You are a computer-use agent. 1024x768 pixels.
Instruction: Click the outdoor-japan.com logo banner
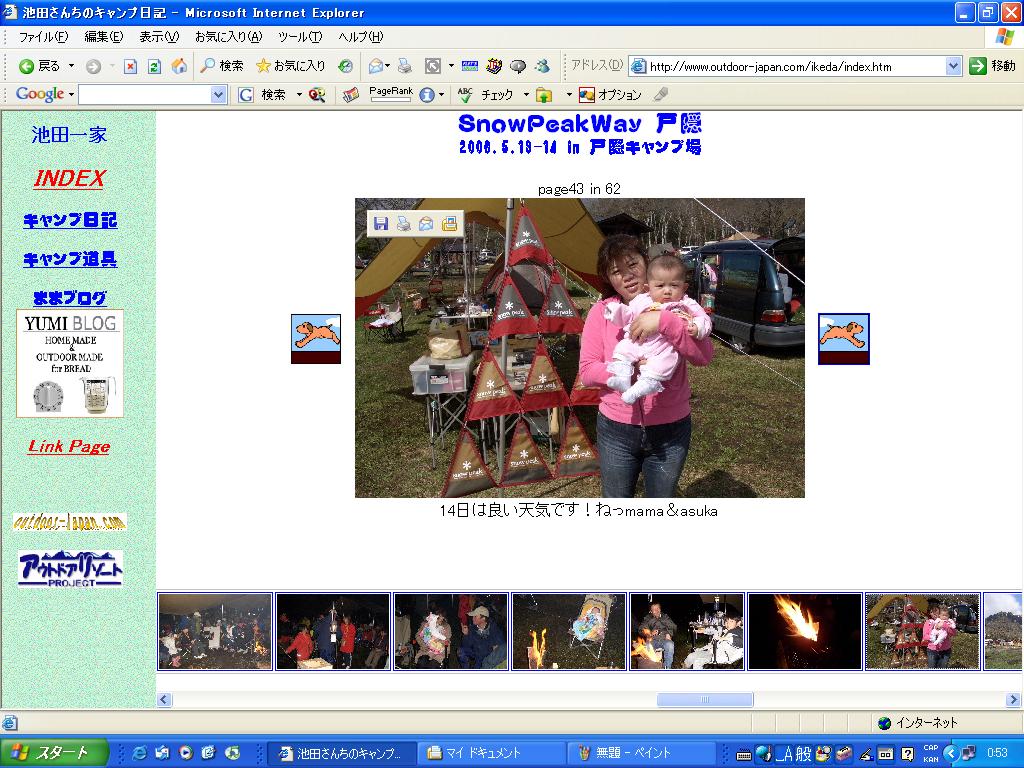coord(69,522)
